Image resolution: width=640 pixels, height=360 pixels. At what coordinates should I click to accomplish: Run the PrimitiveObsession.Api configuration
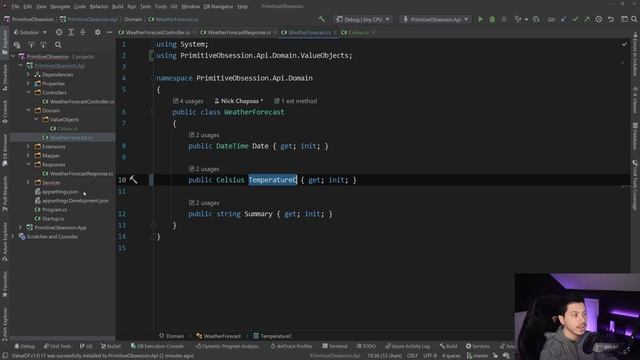pyautogui.click(x=480, y=19)
